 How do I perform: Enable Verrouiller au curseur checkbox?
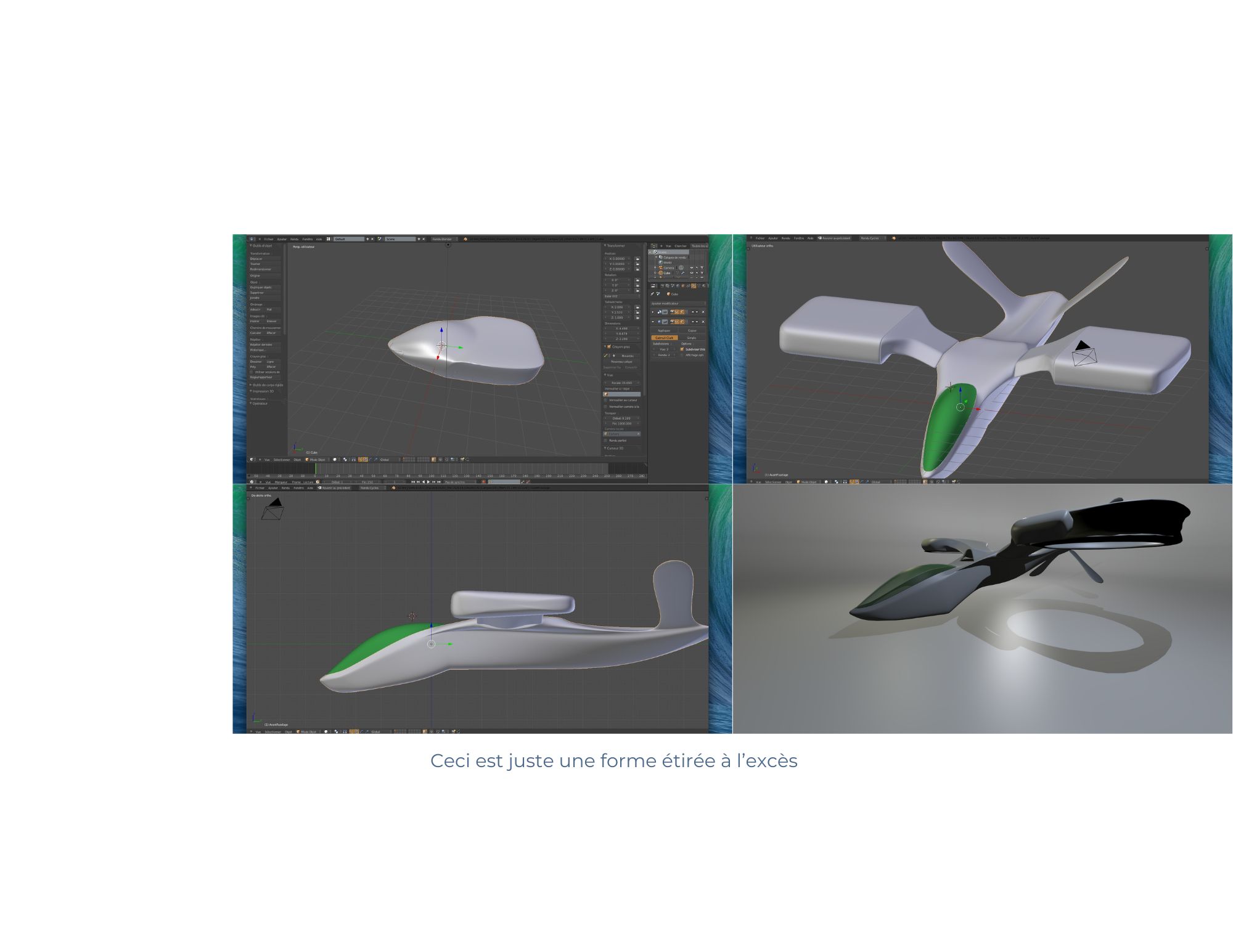coord(605,400)
